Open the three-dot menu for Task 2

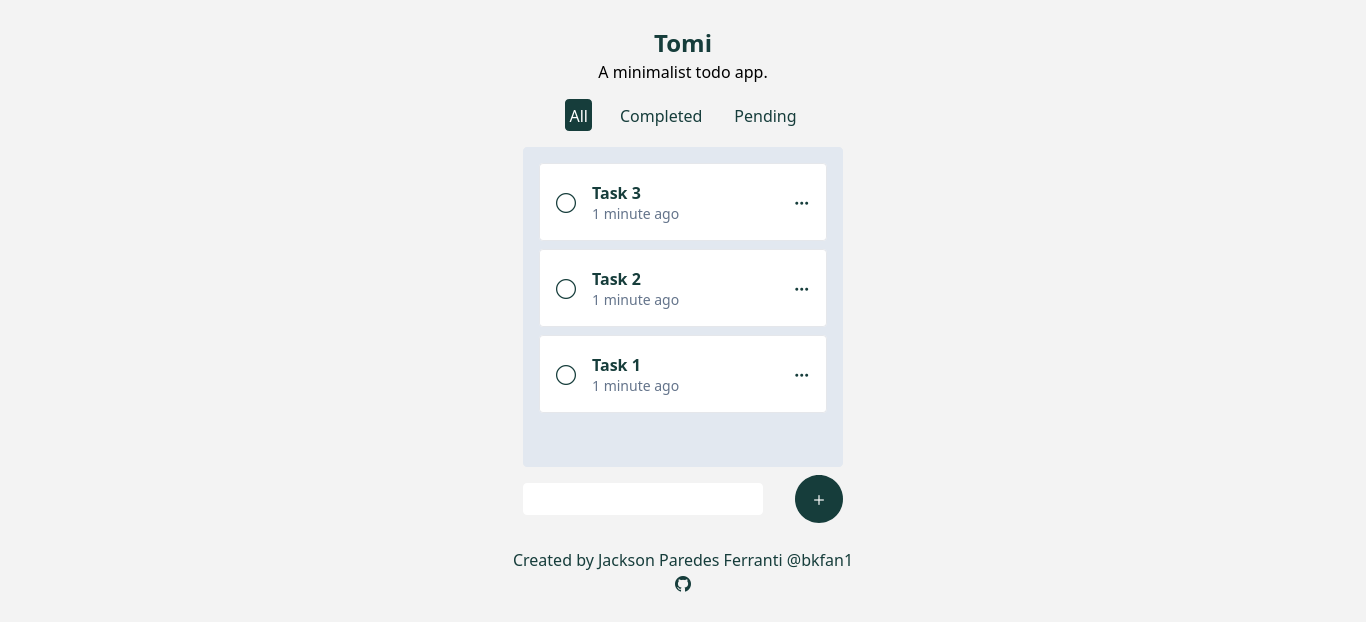point(801,289)
